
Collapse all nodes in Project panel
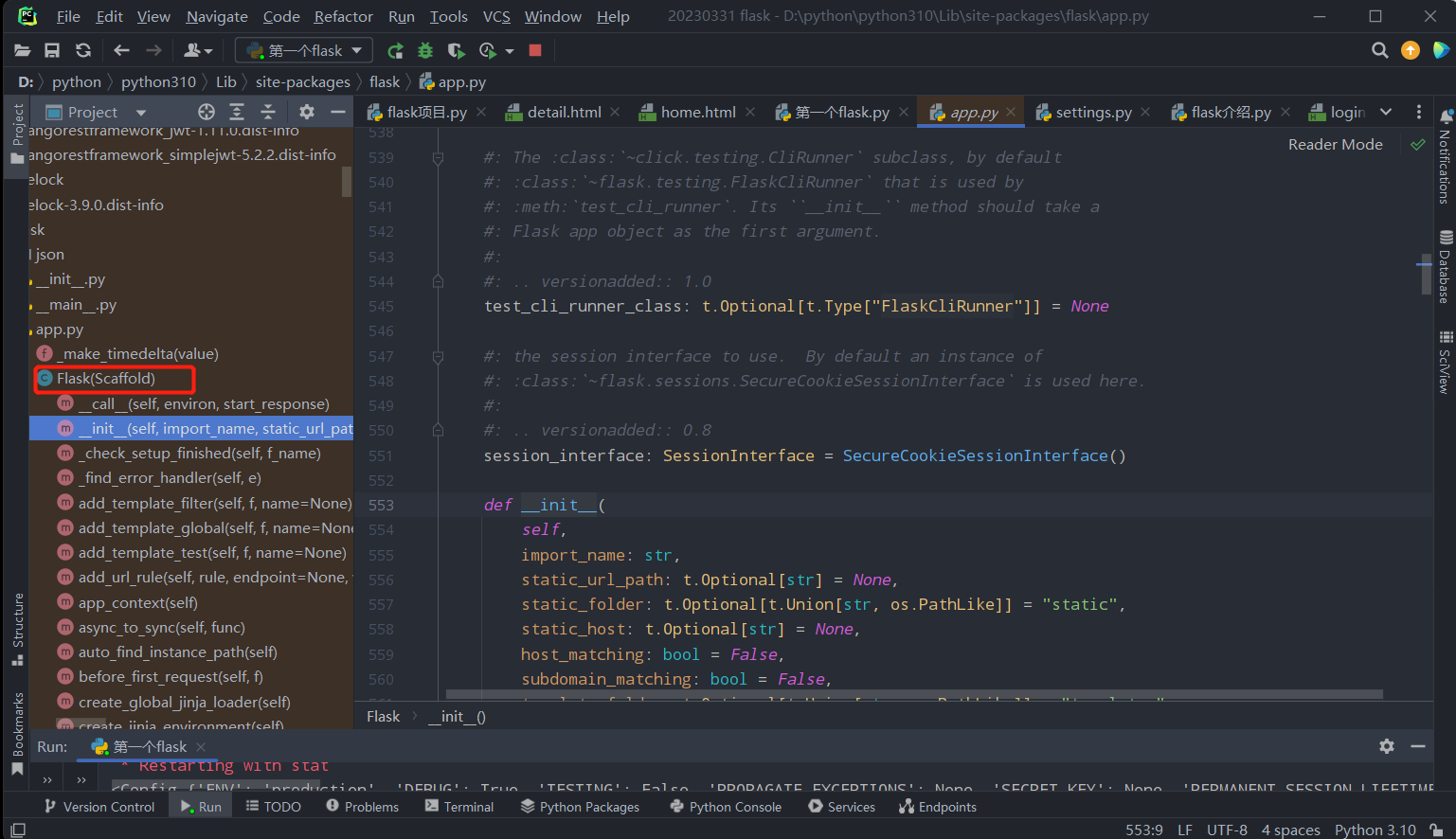[268, 112]
